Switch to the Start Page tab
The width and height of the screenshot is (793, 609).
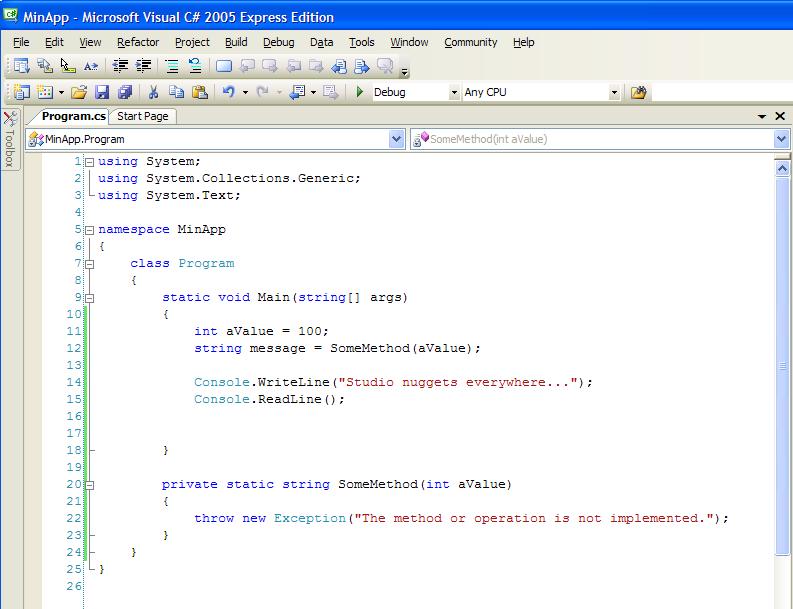click(143, 116)
